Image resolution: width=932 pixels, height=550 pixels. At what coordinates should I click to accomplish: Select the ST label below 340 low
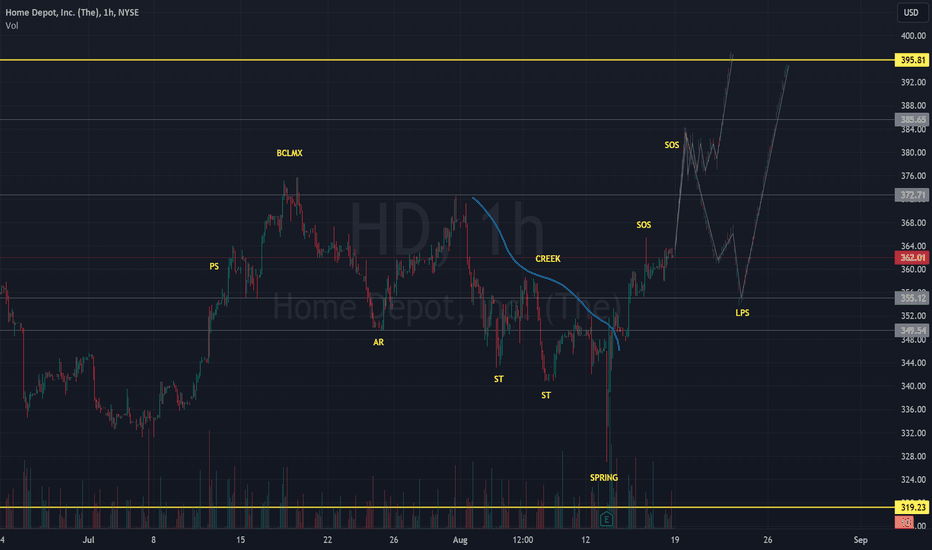tap(546, 395)
